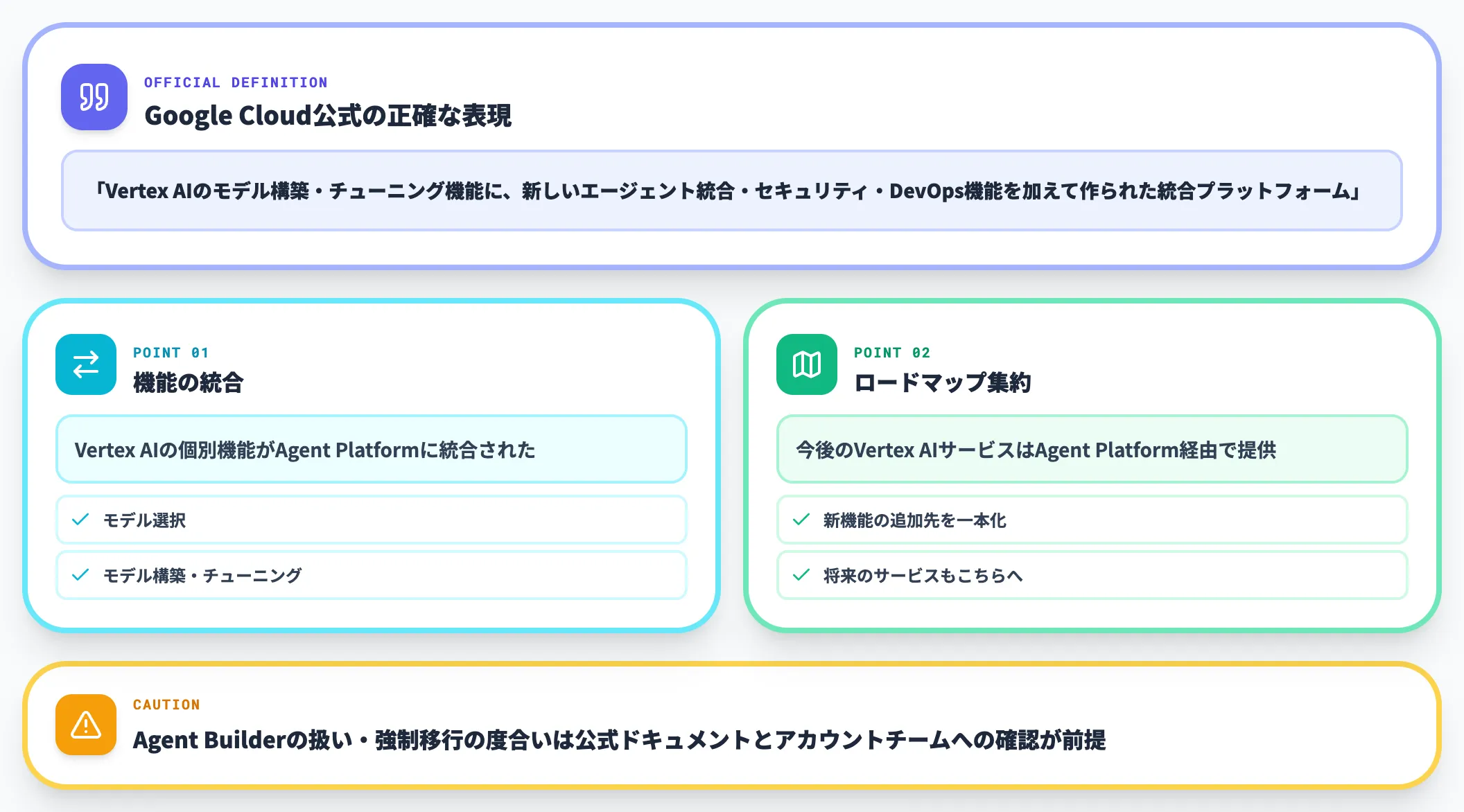Click the Google Cloud公式の正確な表現 heading

pos(329,116)
